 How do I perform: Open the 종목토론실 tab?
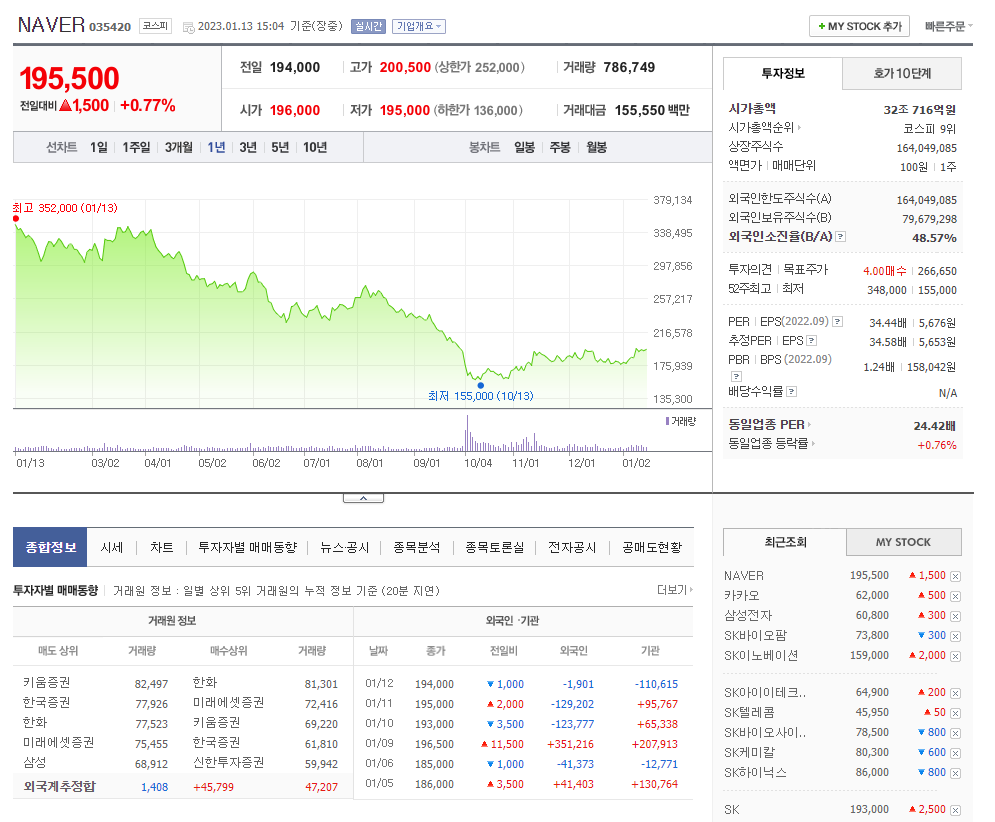[x=495, y=547]
